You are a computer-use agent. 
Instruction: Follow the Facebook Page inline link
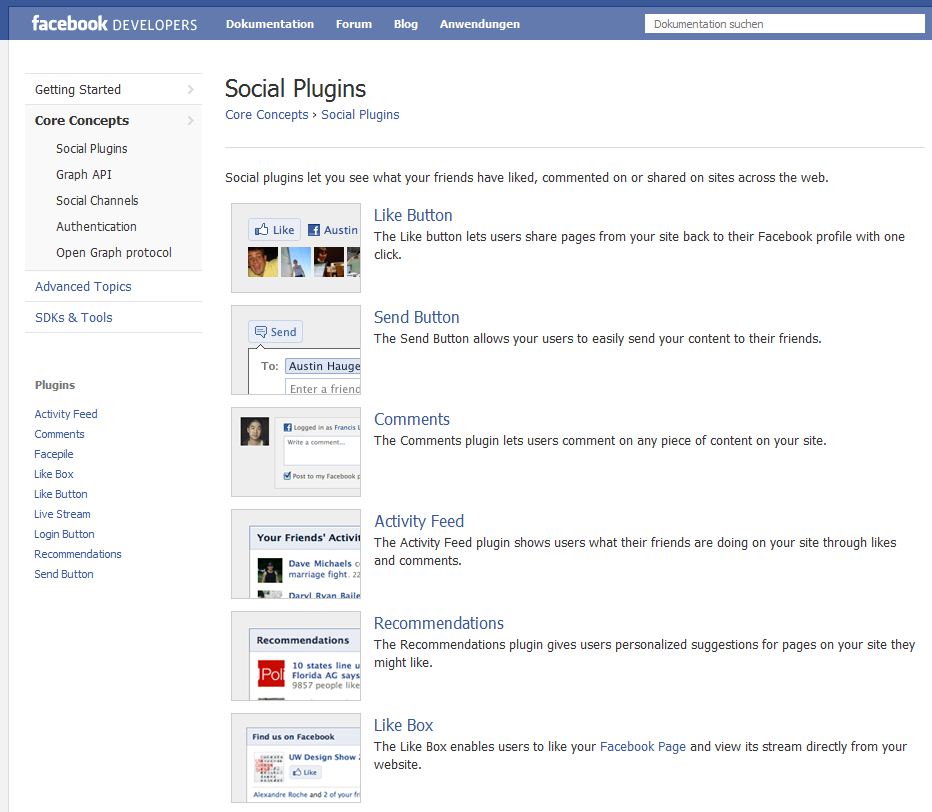tap(642, 747)
